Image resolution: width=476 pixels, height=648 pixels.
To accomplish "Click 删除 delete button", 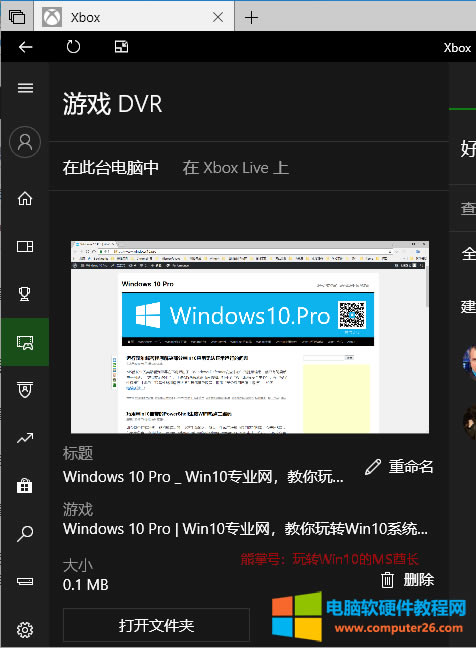I will [407, 579].
